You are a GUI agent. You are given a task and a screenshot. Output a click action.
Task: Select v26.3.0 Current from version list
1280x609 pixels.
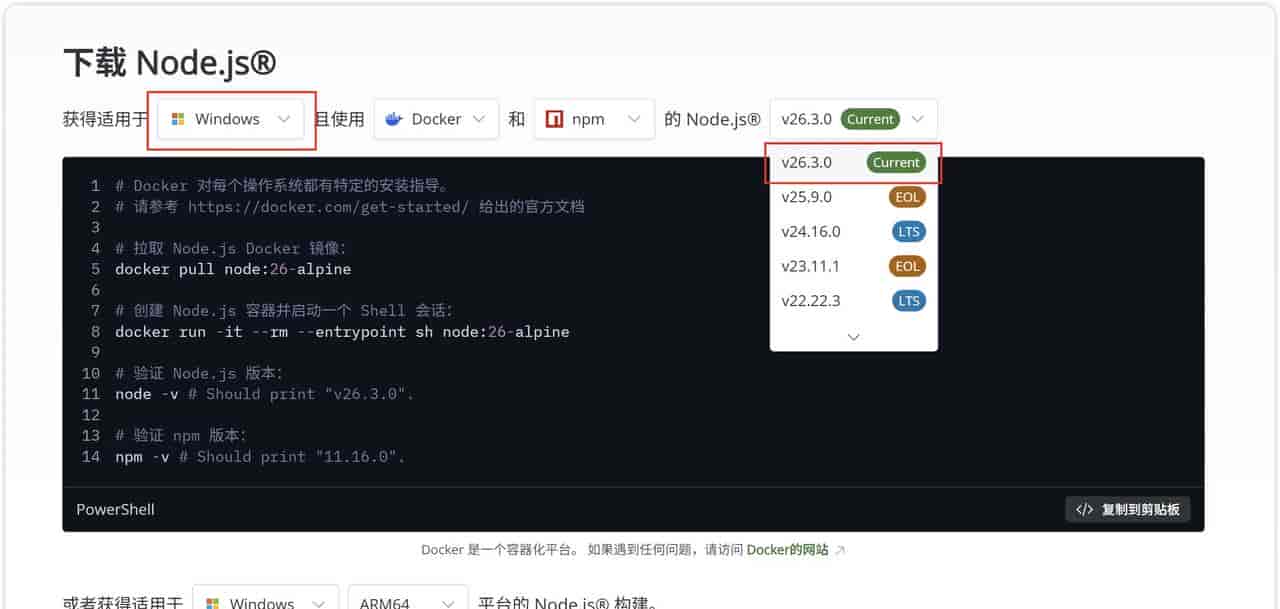pos(853,162)
